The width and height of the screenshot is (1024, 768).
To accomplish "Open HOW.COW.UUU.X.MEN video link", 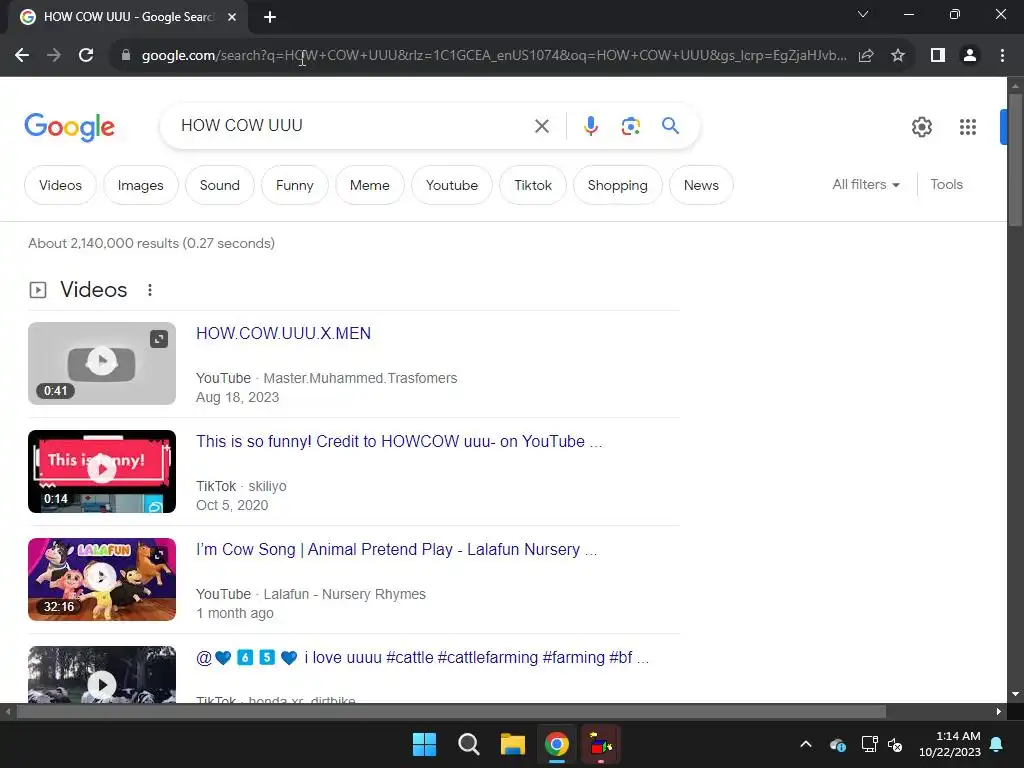I will pyautogui.click(x=283, y=334).
